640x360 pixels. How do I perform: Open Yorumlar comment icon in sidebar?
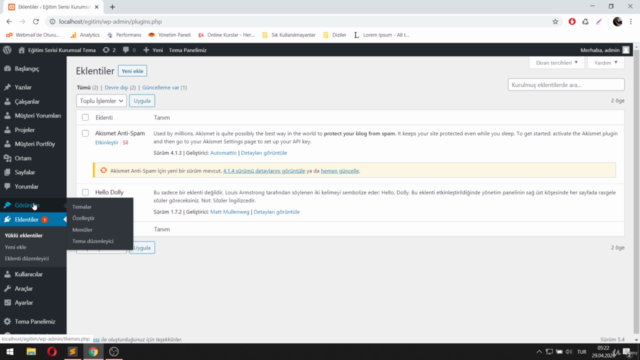coord(7,187)
